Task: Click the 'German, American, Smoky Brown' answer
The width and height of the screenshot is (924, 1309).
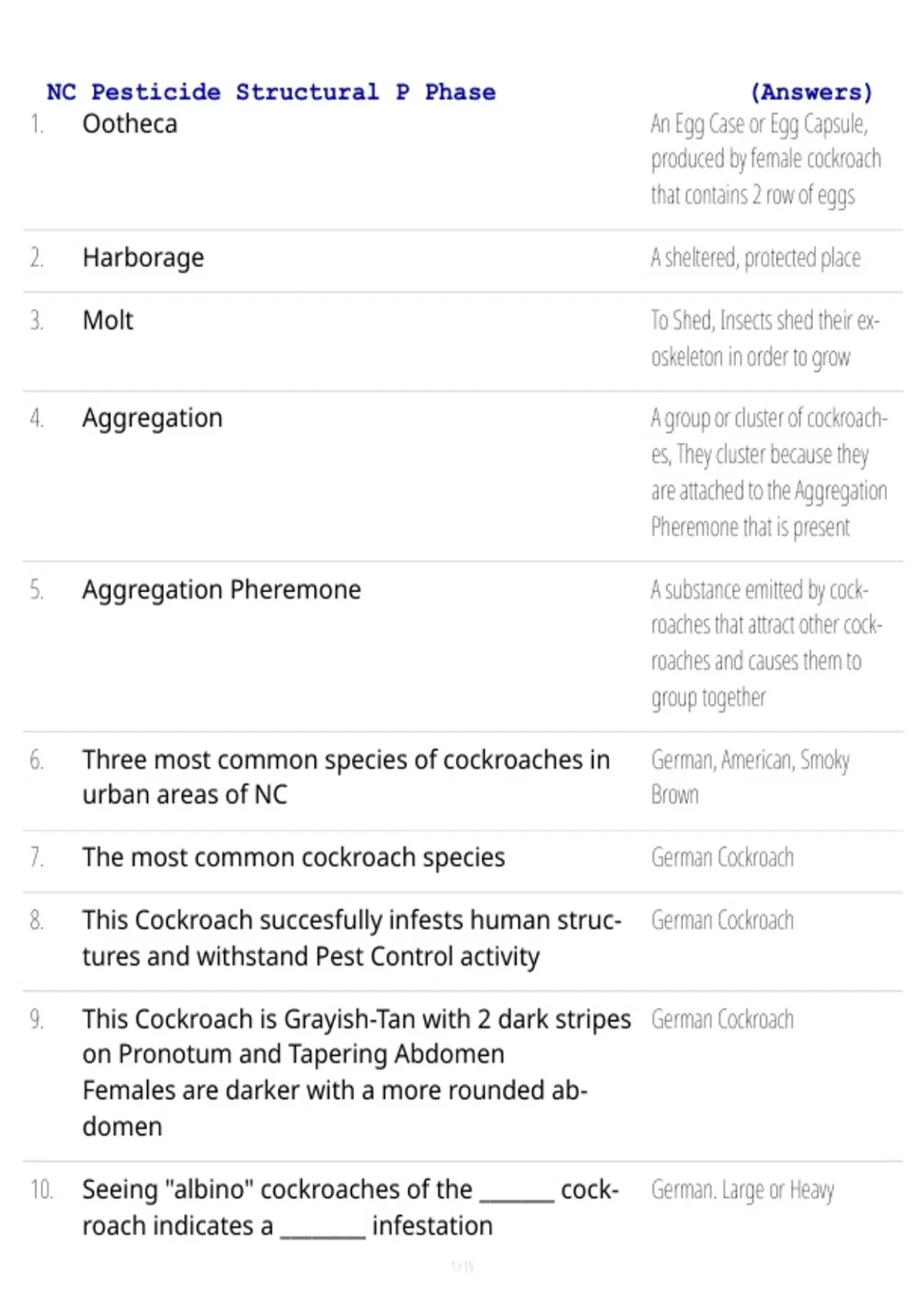Action: pos(751,777)
